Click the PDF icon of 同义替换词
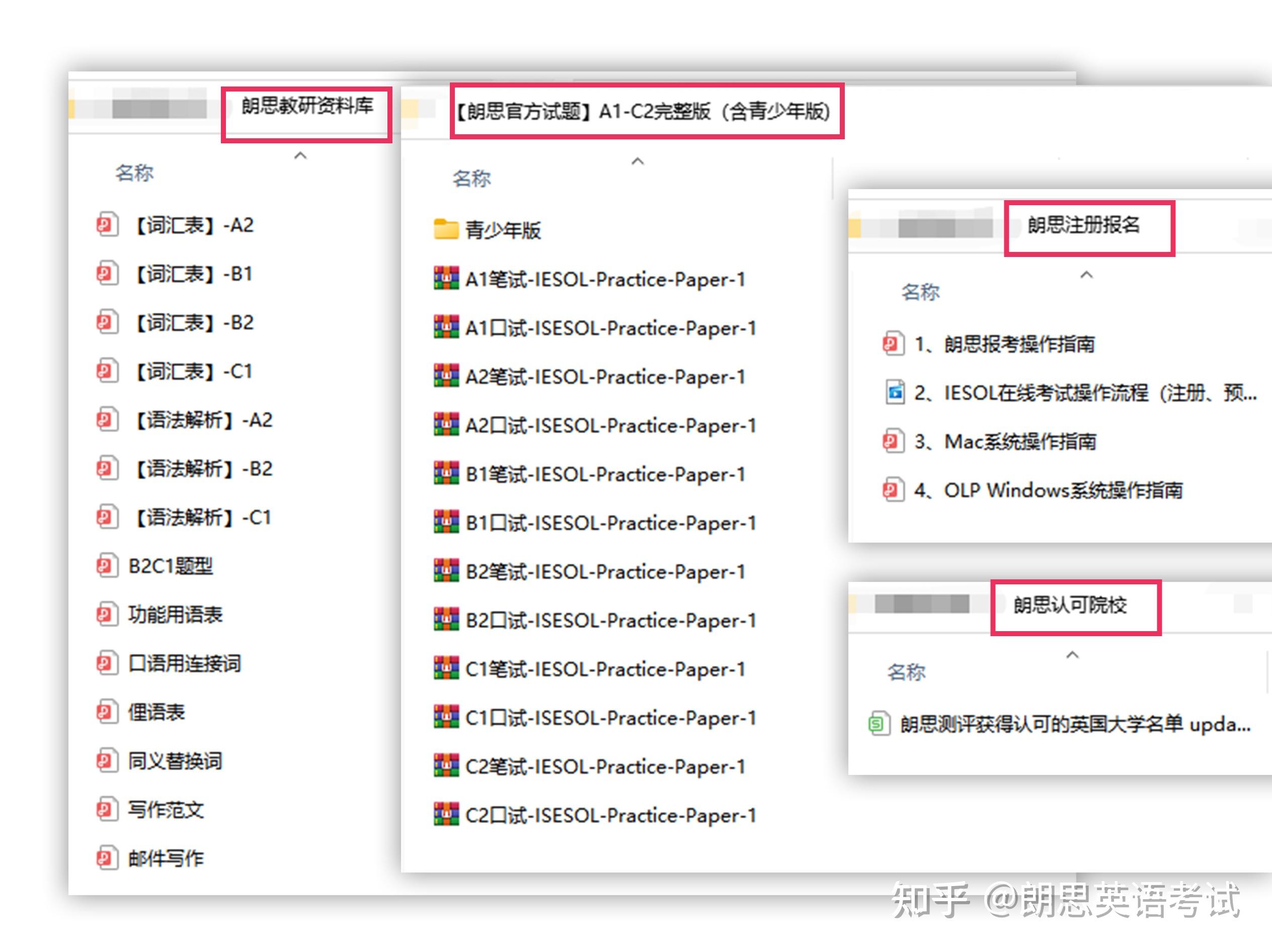 107,761
